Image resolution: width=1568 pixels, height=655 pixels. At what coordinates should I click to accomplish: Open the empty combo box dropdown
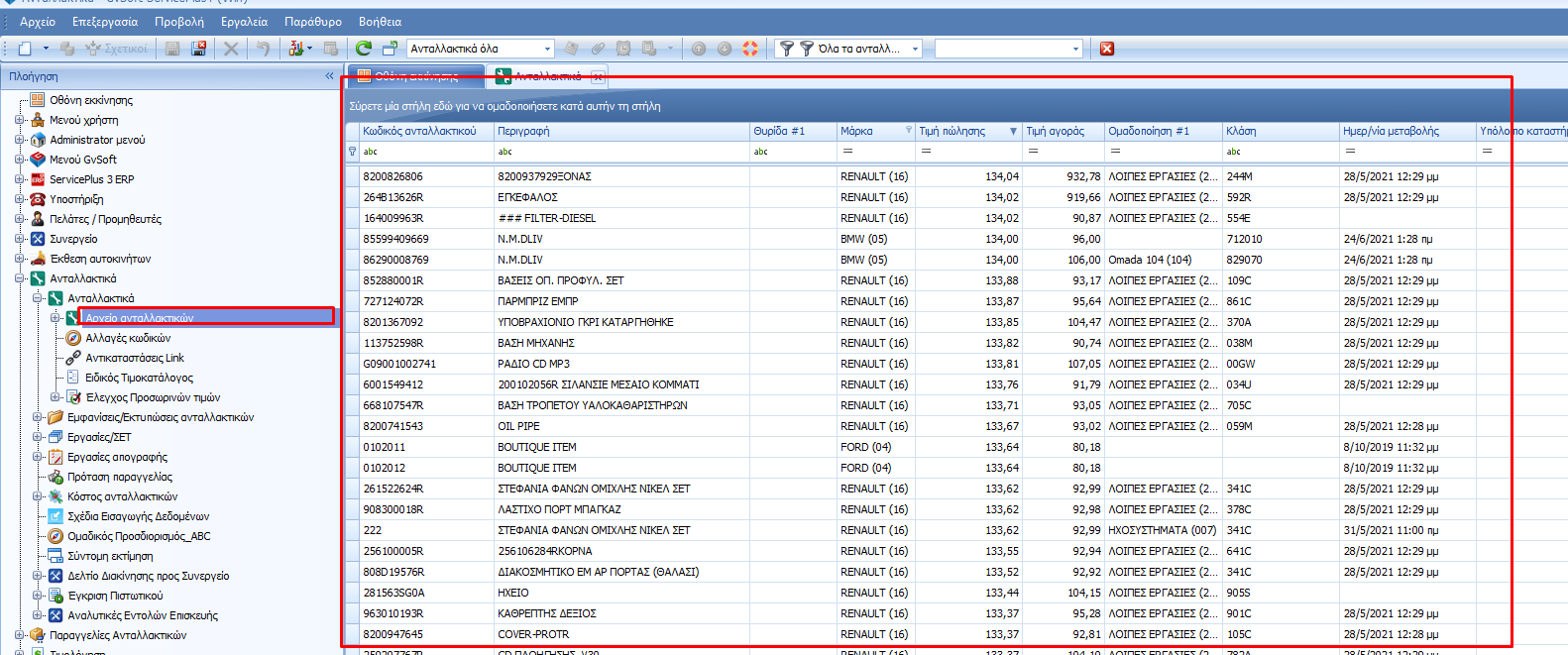pos(1075,49)
